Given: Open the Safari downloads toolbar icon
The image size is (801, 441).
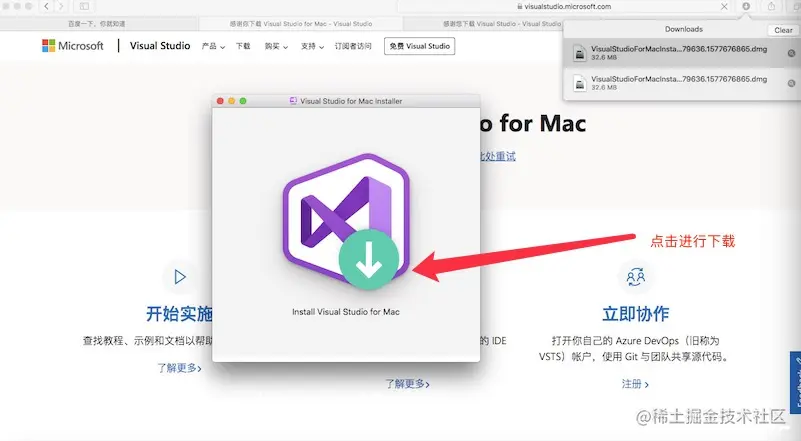Looking at the screenshot, I should coord(746,7).
